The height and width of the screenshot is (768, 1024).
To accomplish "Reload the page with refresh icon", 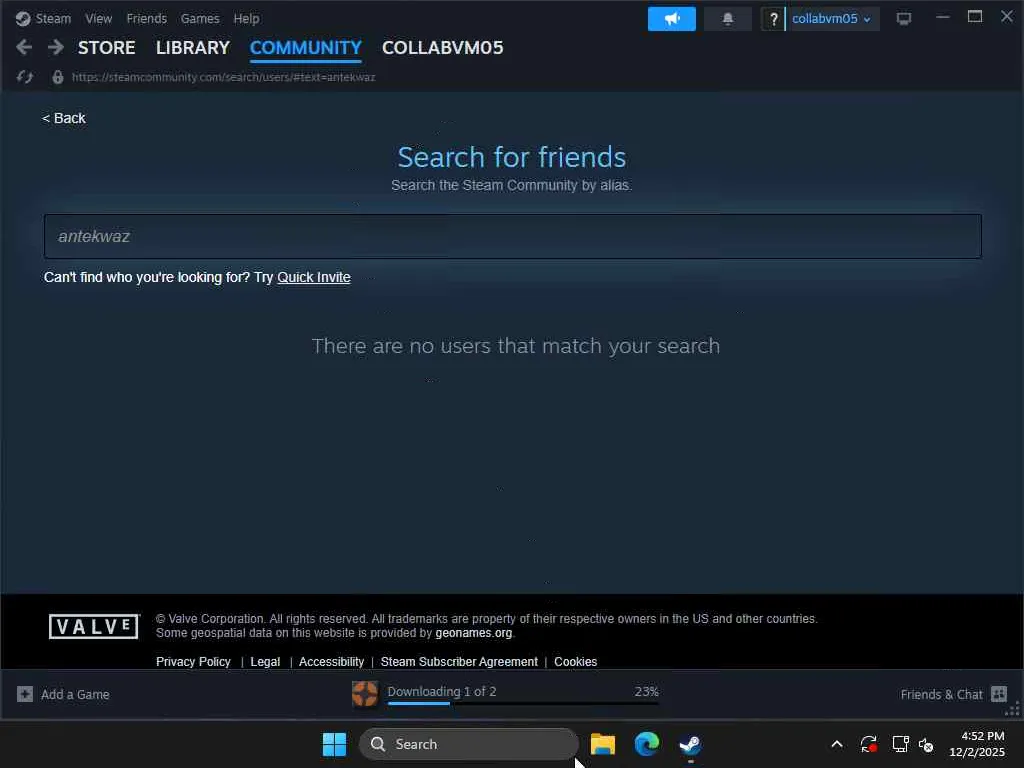I will click(25, 77).
